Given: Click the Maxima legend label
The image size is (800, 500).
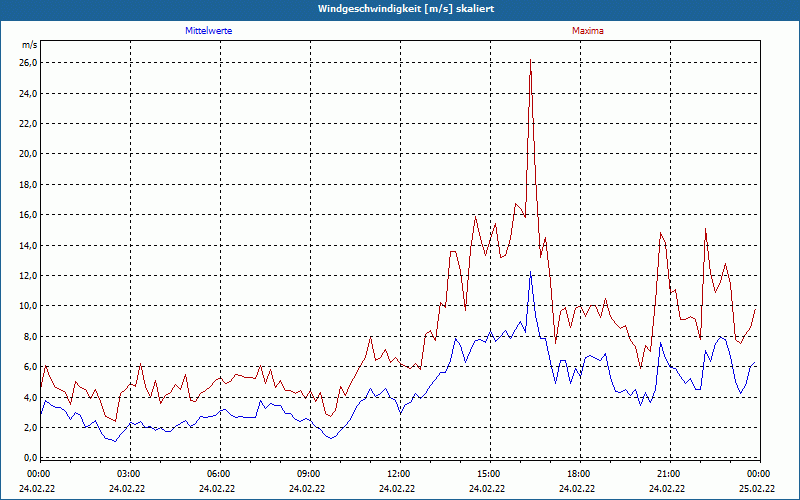Looking at the screenshot, I should point(588,31).
